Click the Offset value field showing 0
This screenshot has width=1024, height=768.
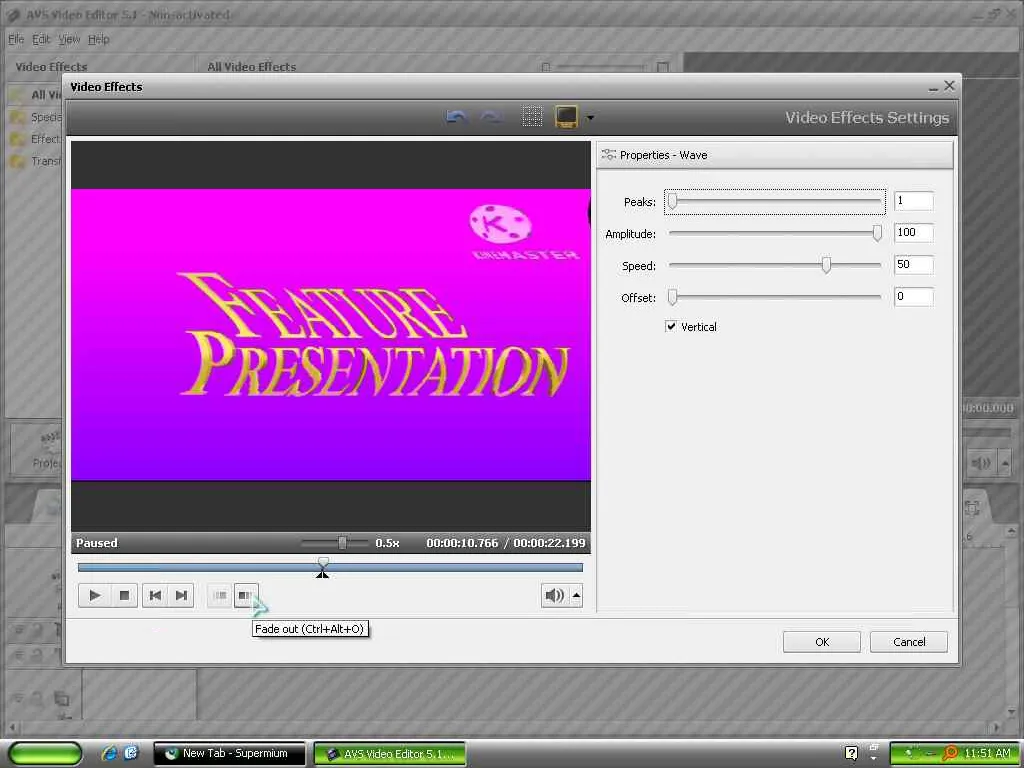click(x=913, y=296)
